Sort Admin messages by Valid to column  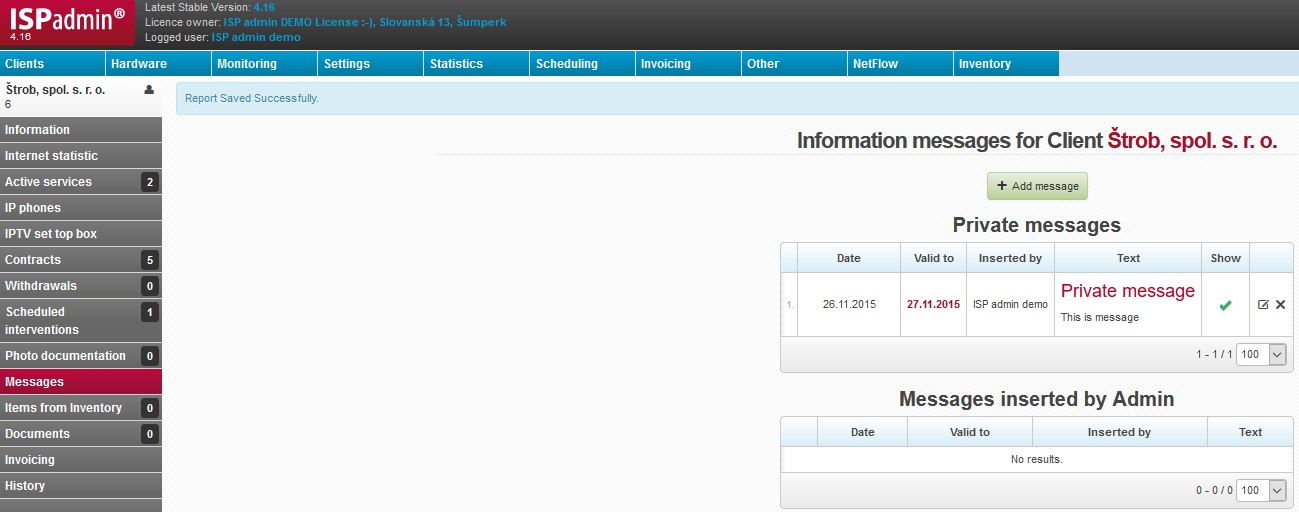[970, 432]
